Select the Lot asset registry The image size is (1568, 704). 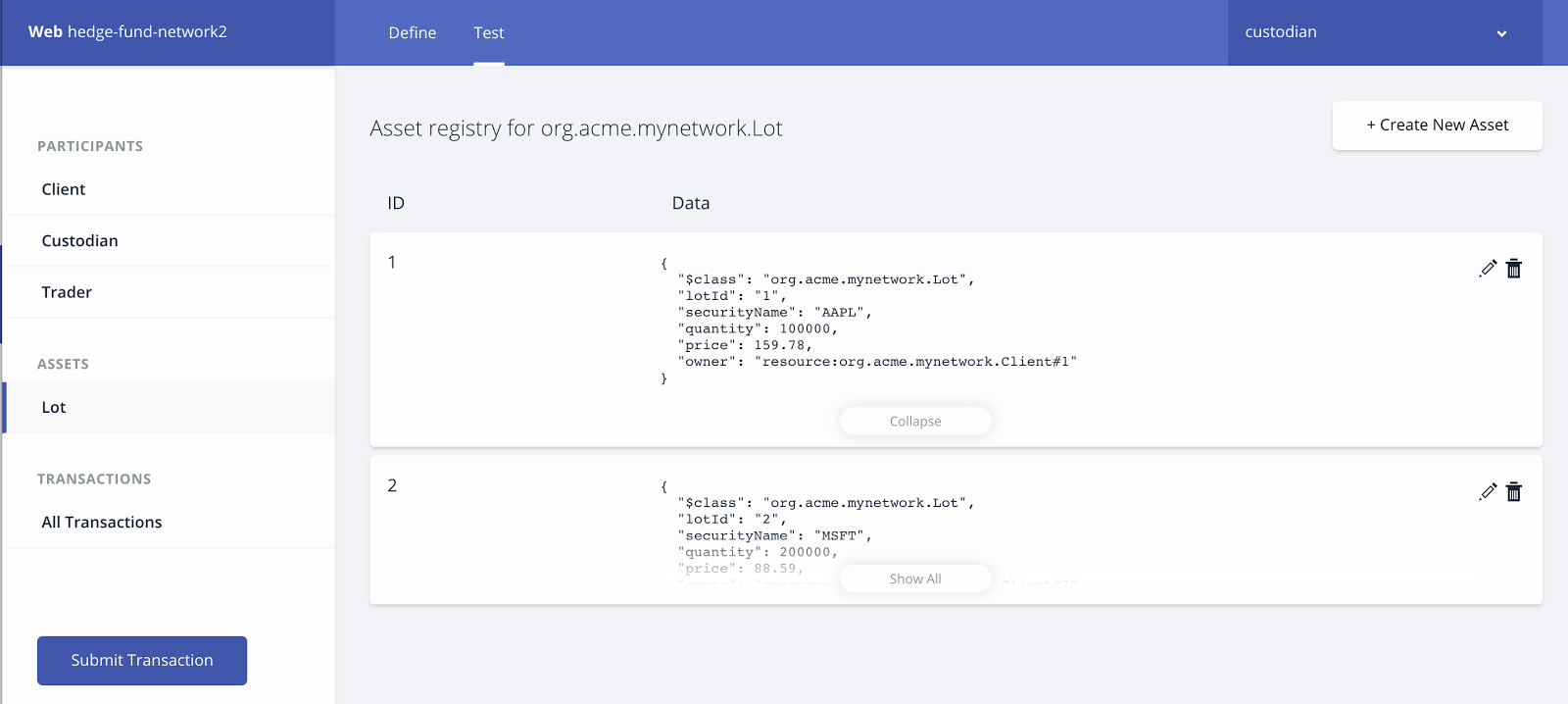[54, 408]
